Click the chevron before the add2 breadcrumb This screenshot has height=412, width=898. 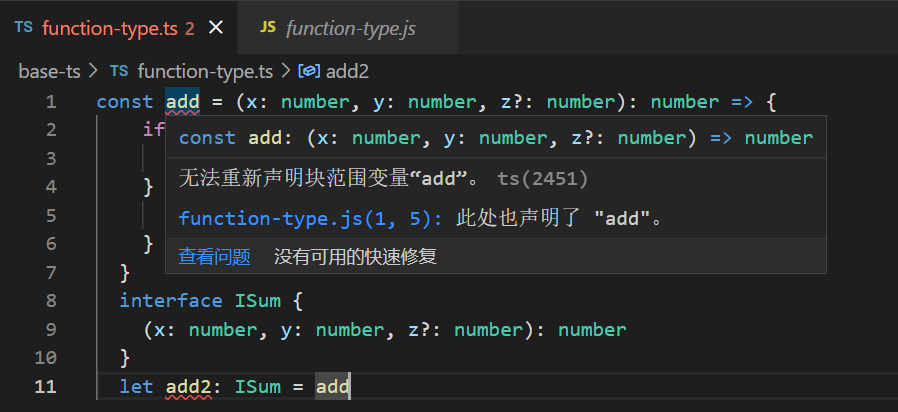click(286, 71)
